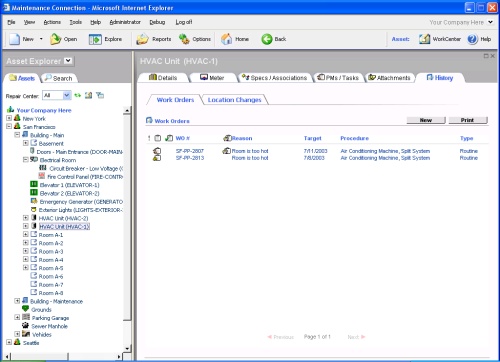Click the blue Help question icon
Screen dimensions: 500x362
(x=472, y=39)
